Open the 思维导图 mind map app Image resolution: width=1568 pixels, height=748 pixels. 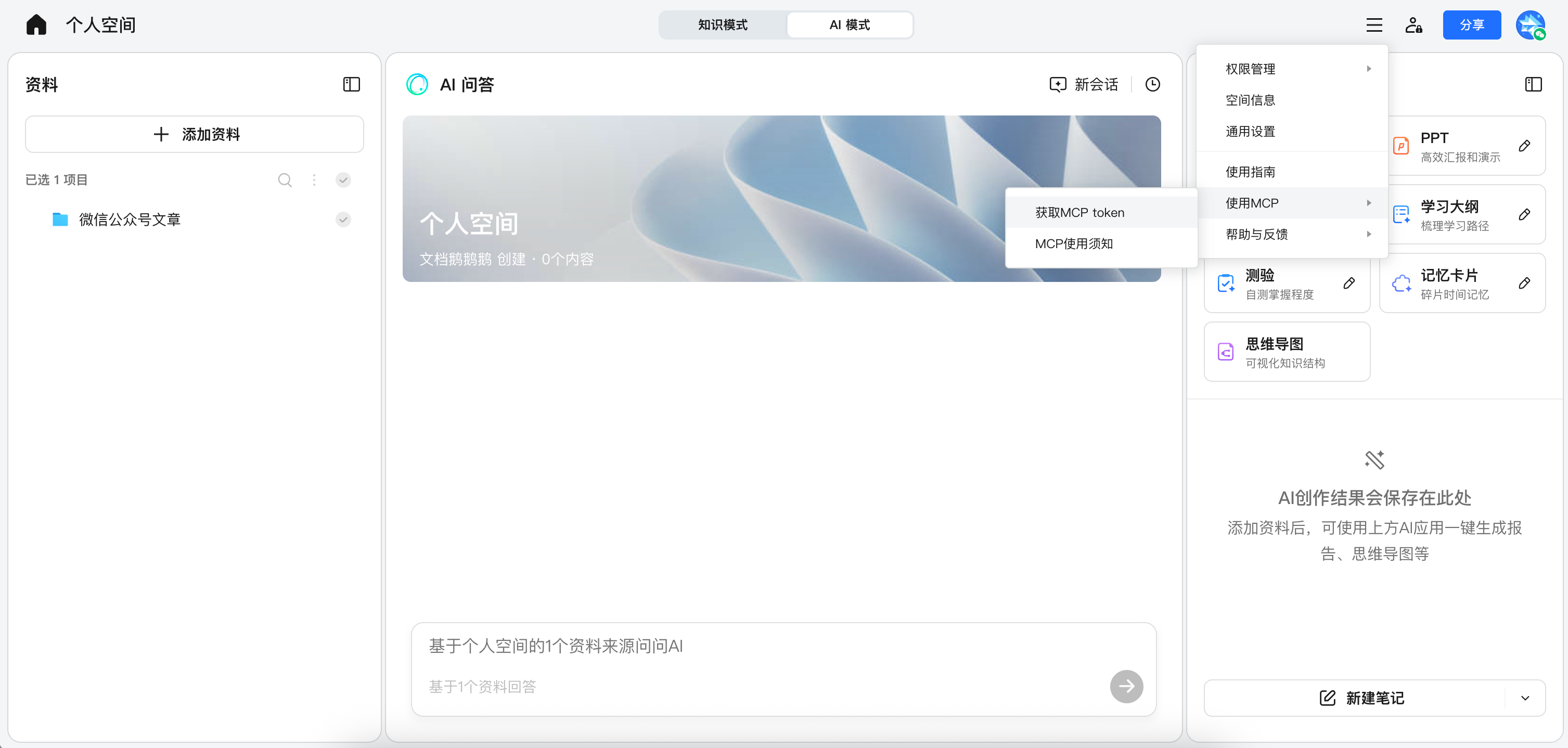pos(1286,351)
